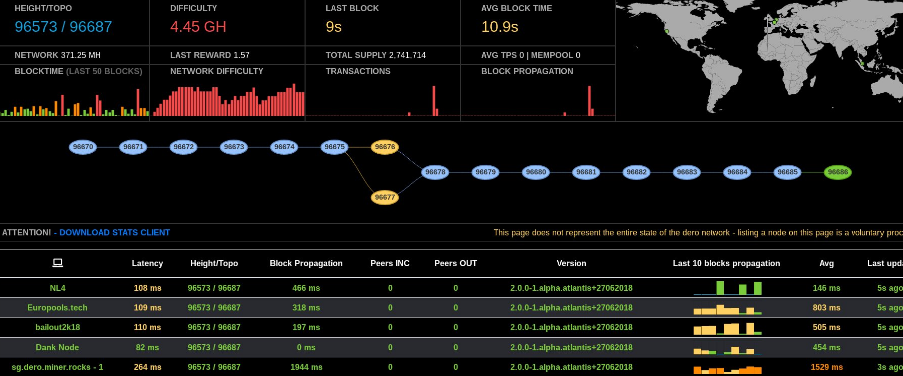Sort by Version column header

point(571,263)
